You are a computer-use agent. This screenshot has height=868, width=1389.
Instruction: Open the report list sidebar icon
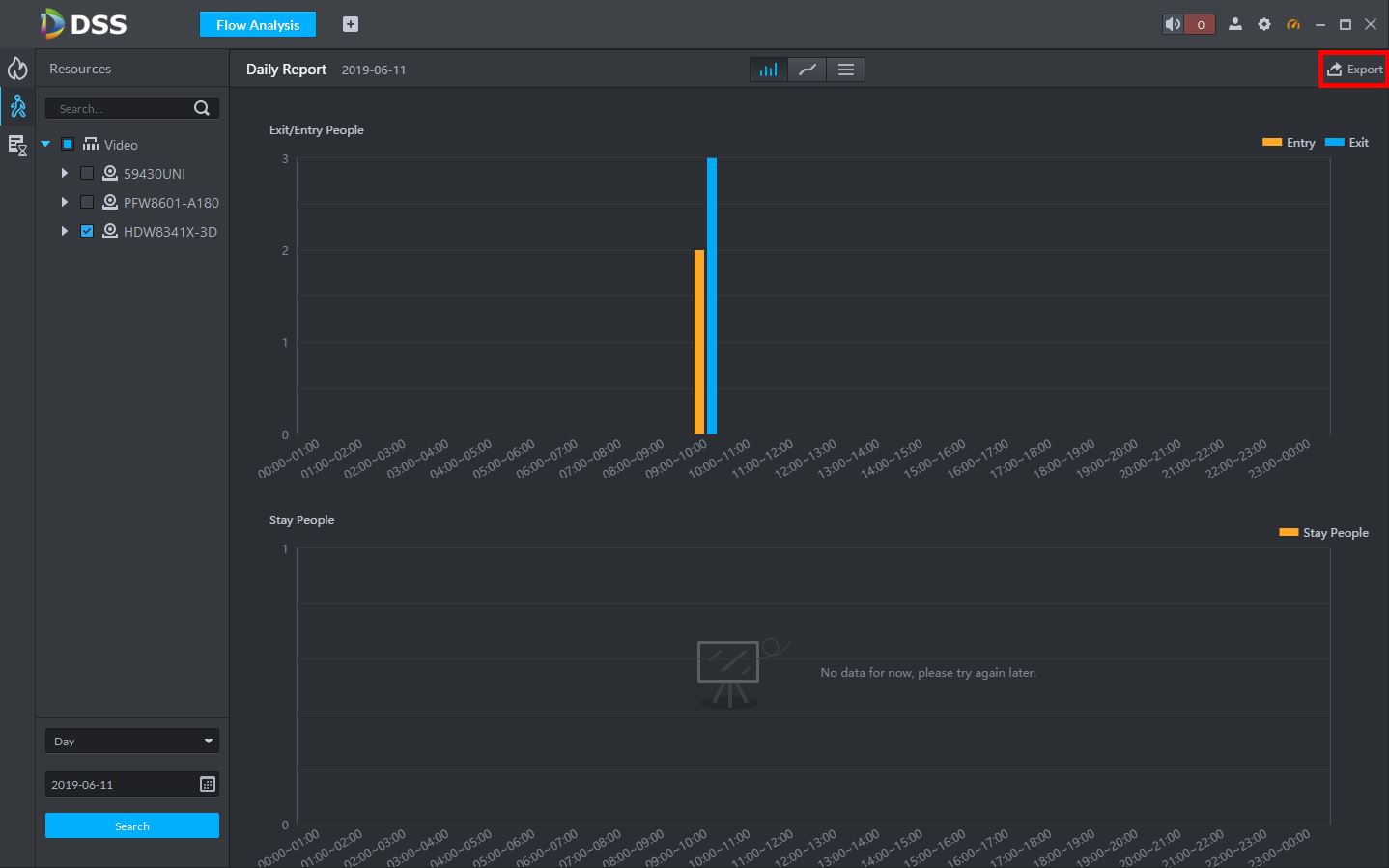pyautogui.click(x=17, y=146)
